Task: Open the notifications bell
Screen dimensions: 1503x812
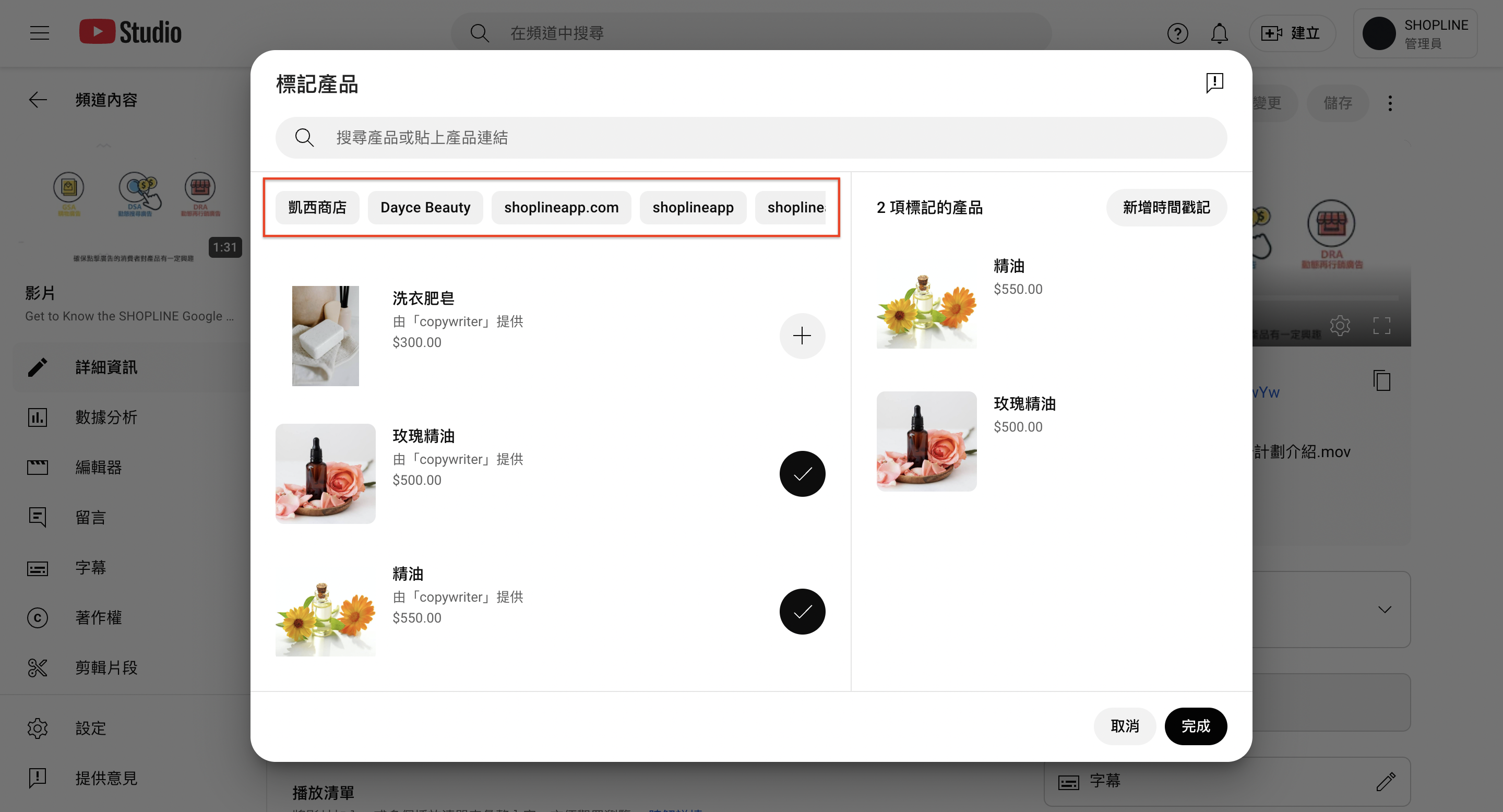Action: pyautogui.click(x=1220, y=33)
